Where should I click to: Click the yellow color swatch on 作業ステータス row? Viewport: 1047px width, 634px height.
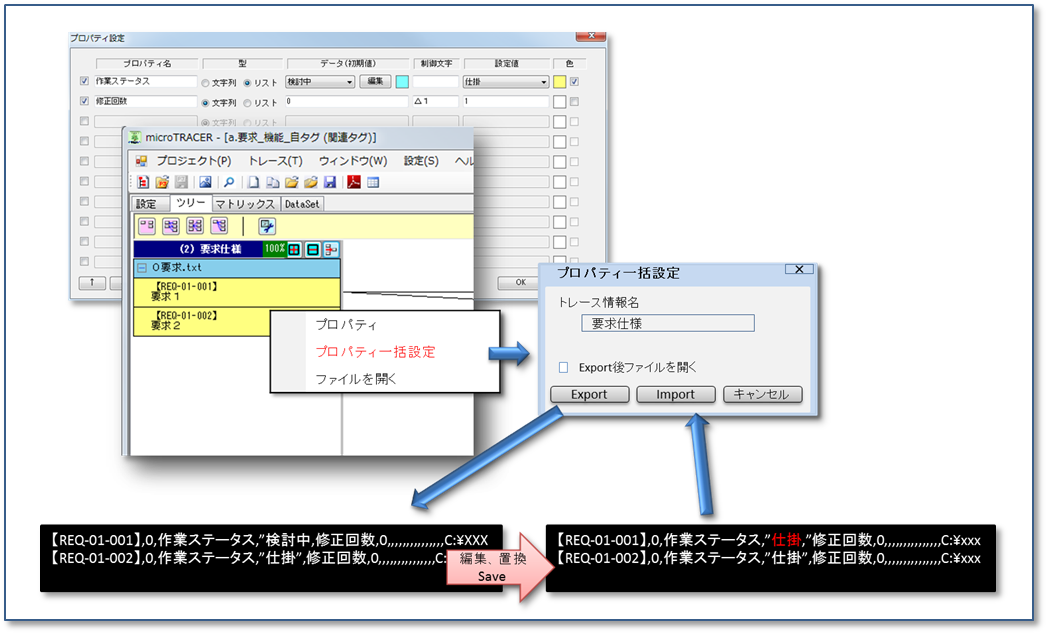pos(560,82)
